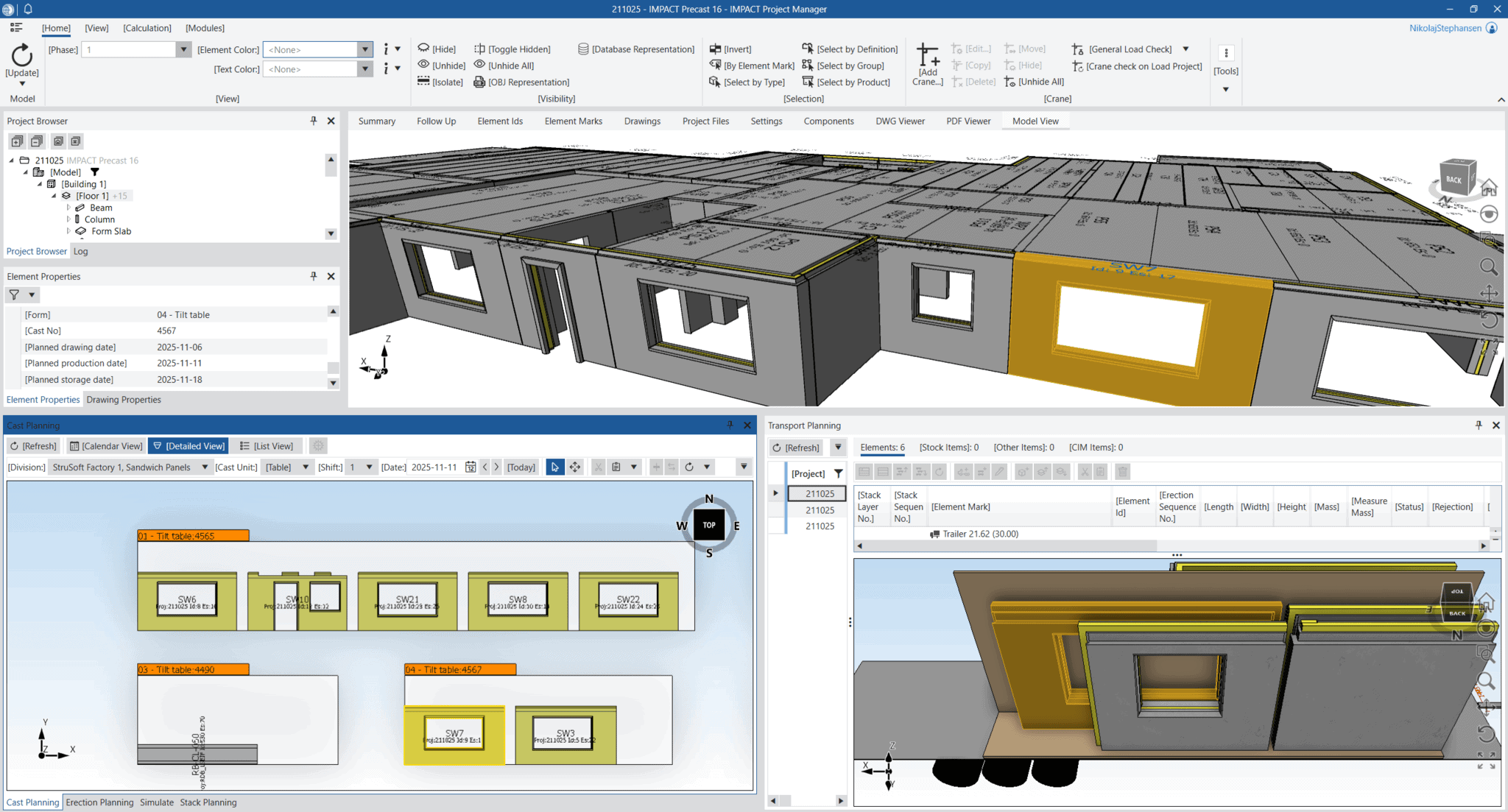Collapse all nodes in Project Browser
This screenshot has height=812, width=1508.
[x=37, y=141]
